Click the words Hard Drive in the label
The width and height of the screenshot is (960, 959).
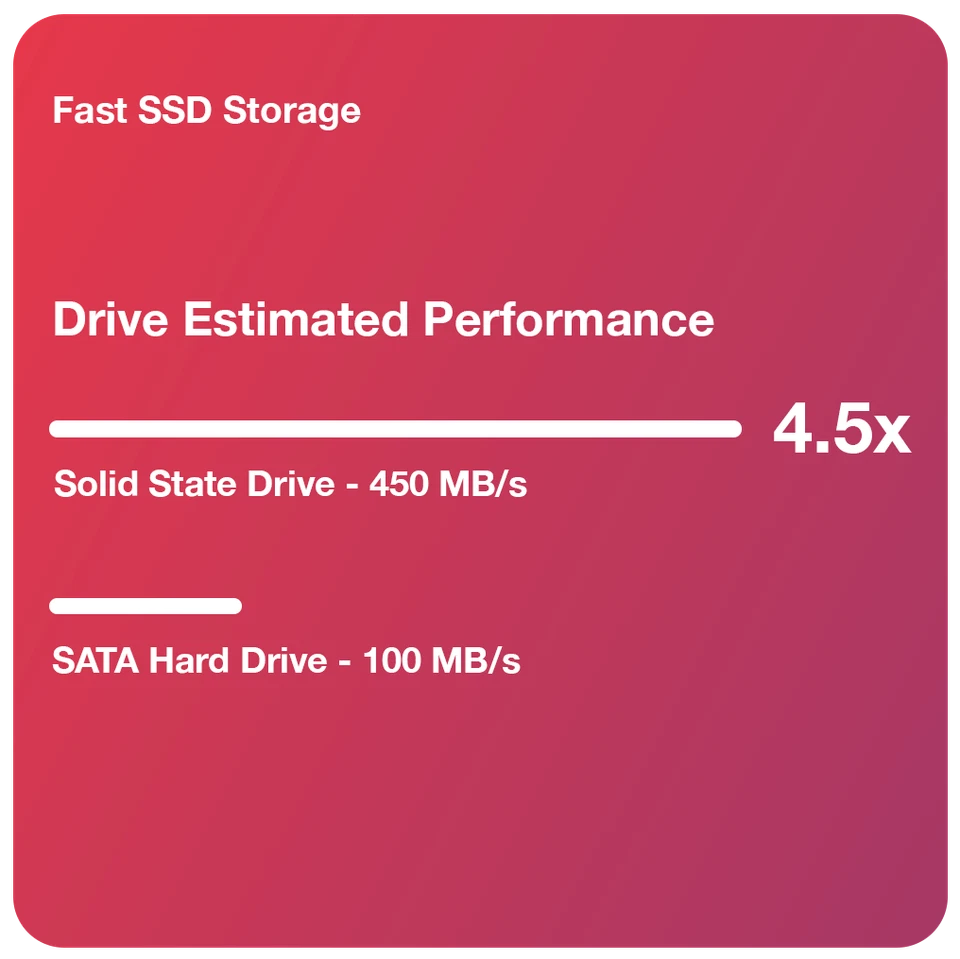pyautogui.click(x=238, y=661)
